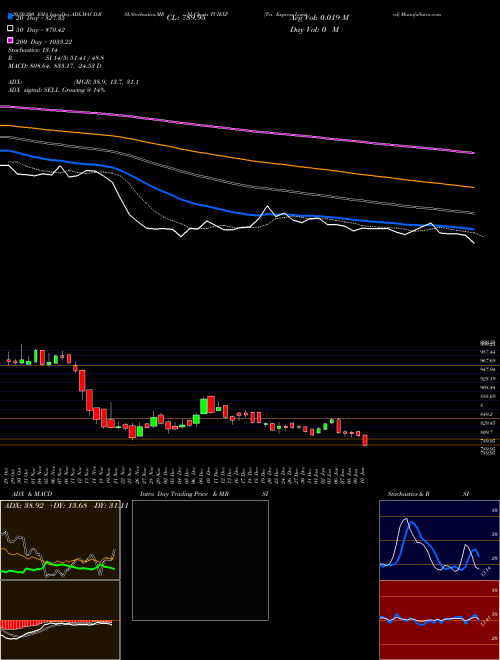Click the '(MGR) 38.9, 13.7, 31.1' values

tap(106, 82)
